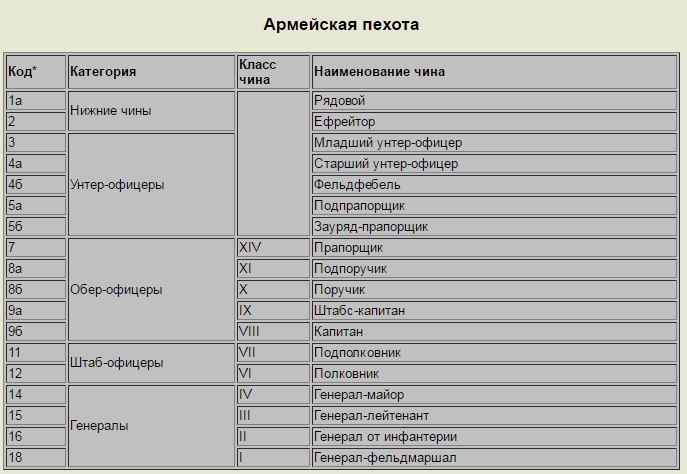This screenshot has height=474, width=687.
Task: Click the code cell '4а'
Action: click(x=36, y=164)
